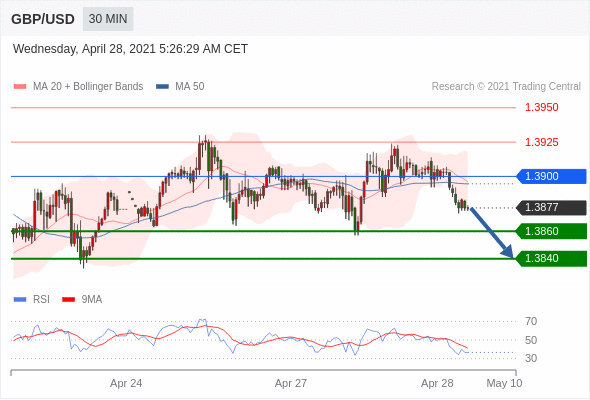Image resolution: width=590 pixels, height=400 pixels.
Task: Click the 1.3950 resistance price label
Action: [x=541, y=107]
